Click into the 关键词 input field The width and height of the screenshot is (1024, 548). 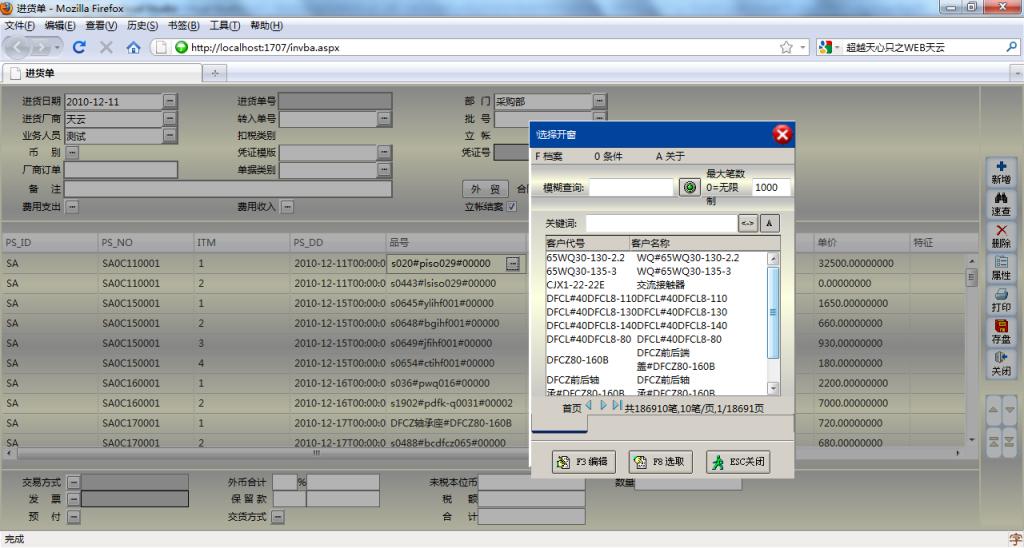pos(661,223)
